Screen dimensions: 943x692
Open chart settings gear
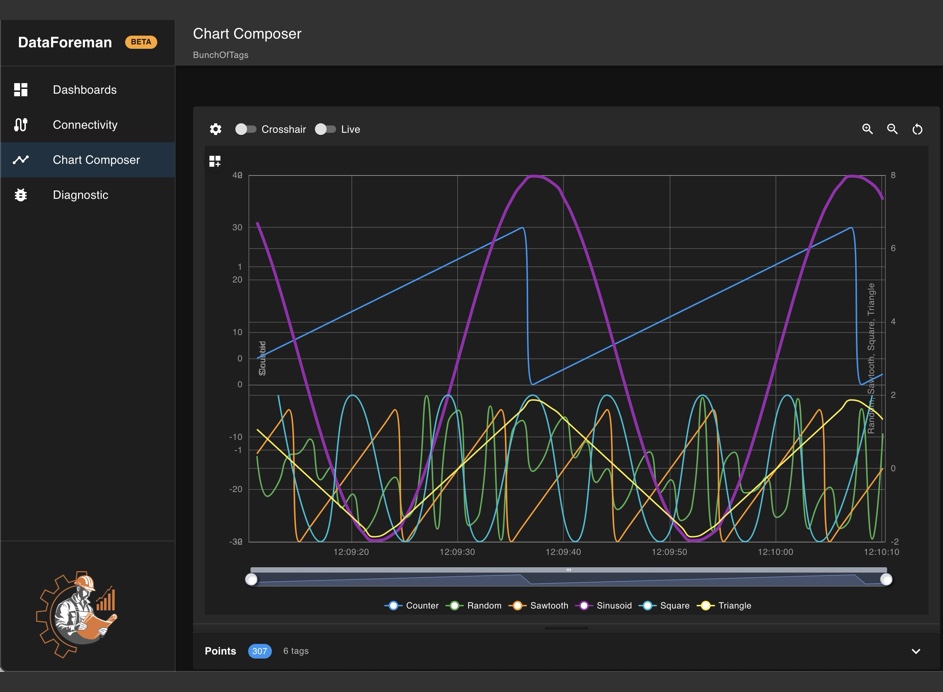click(x=215, y=129)
